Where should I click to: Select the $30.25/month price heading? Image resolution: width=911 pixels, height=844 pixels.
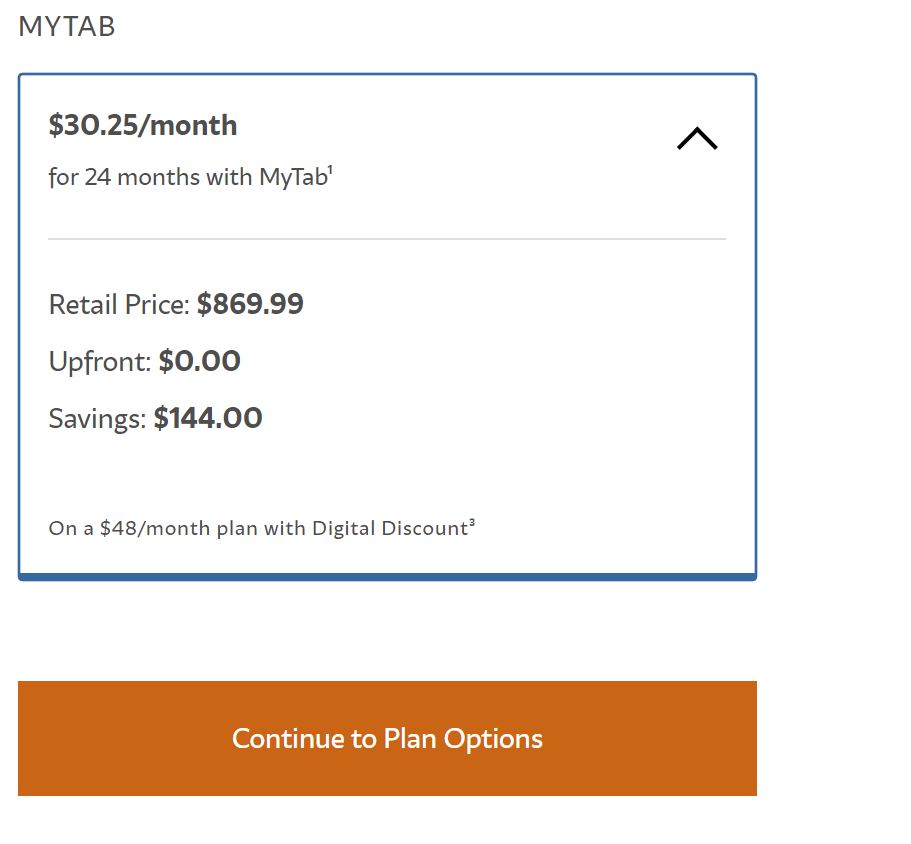[x=143, y=125]
